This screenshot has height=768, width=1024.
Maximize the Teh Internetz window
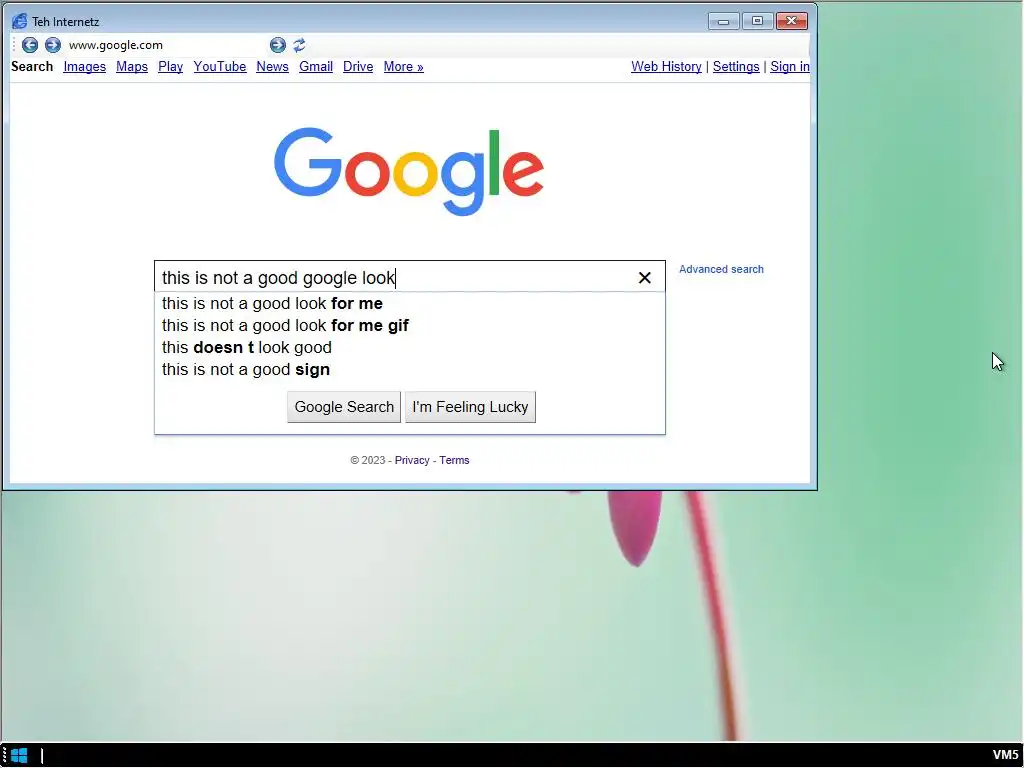pos(758,21)
